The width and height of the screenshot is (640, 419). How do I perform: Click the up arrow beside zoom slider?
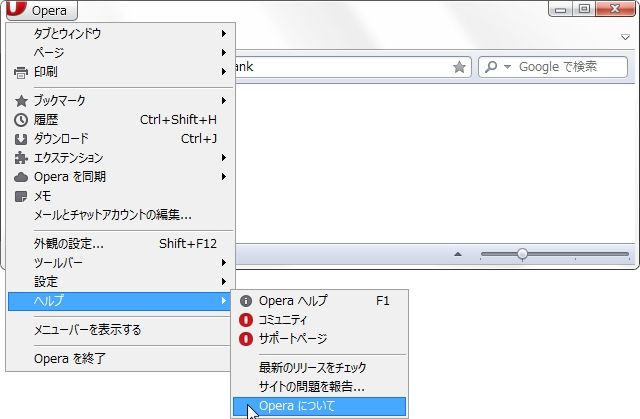click(458, 254)
